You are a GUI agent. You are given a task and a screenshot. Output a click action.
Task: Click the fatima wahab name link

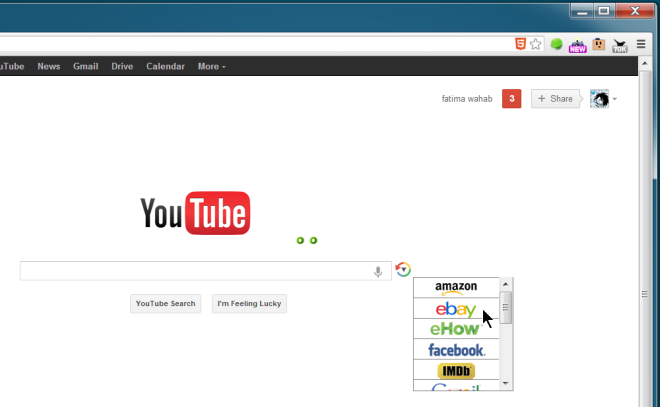tap(467, 99)
